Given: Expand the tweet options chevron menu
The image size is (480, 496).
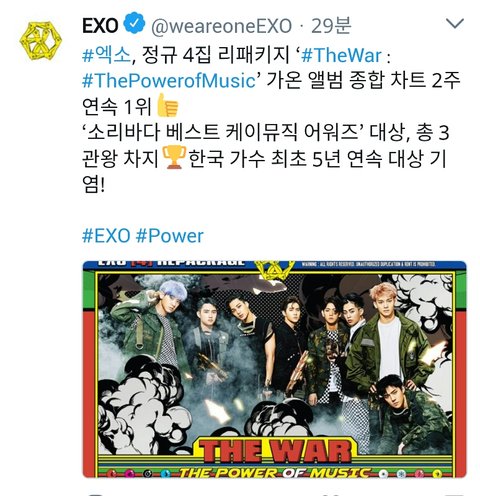Looking at the screenshot, I should [x=455, y=24].
